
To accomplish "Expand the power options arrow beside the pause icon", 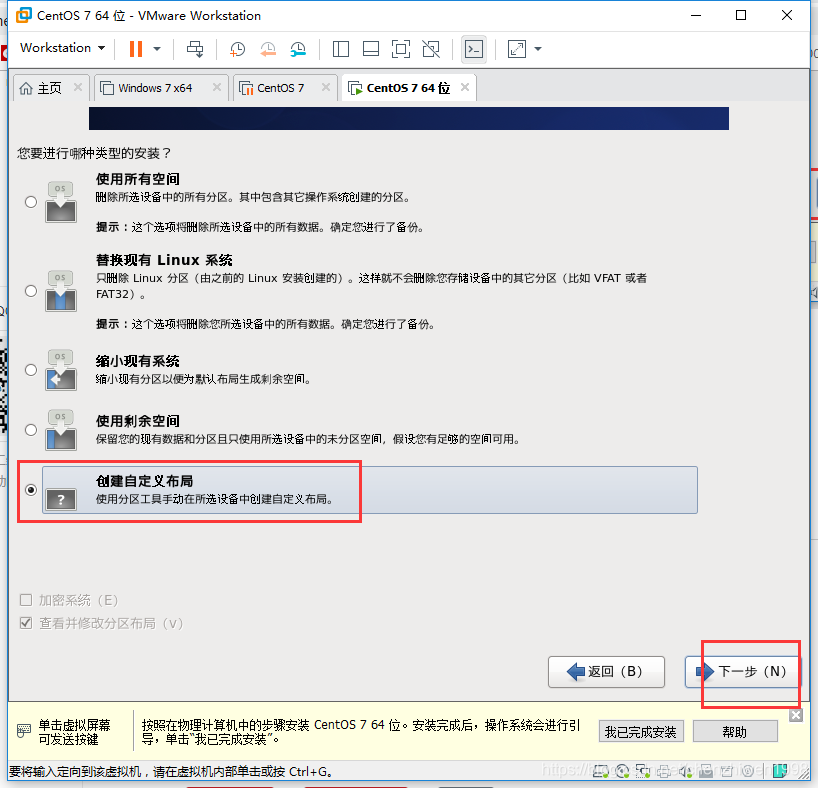I will pos(157,49).
